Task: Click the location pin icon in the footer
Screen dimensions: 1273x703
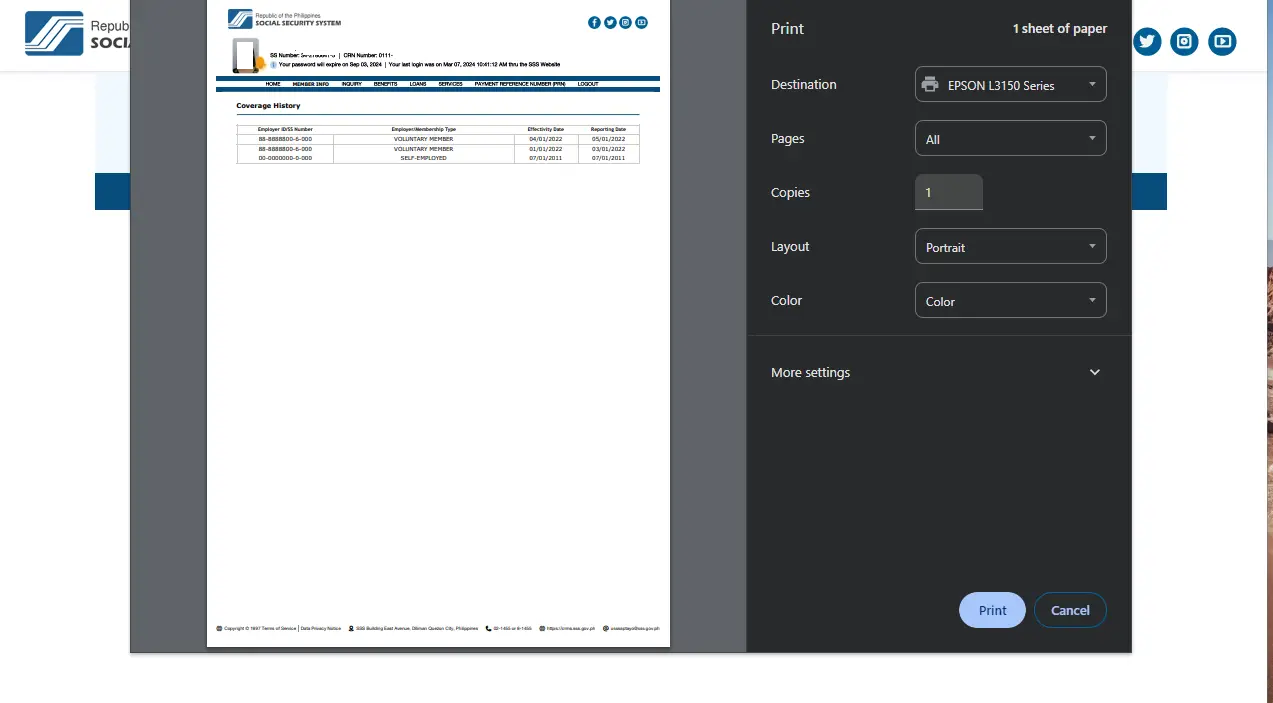Action: click(349, 628)
